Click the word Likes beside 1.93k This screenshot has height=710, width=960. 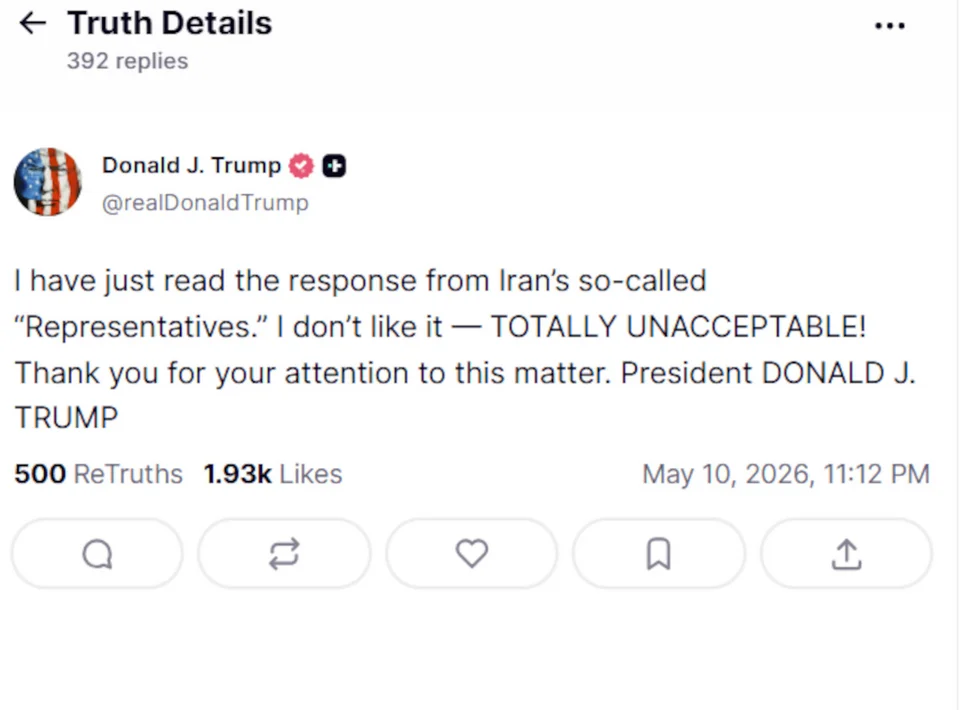tap(311, 474)
